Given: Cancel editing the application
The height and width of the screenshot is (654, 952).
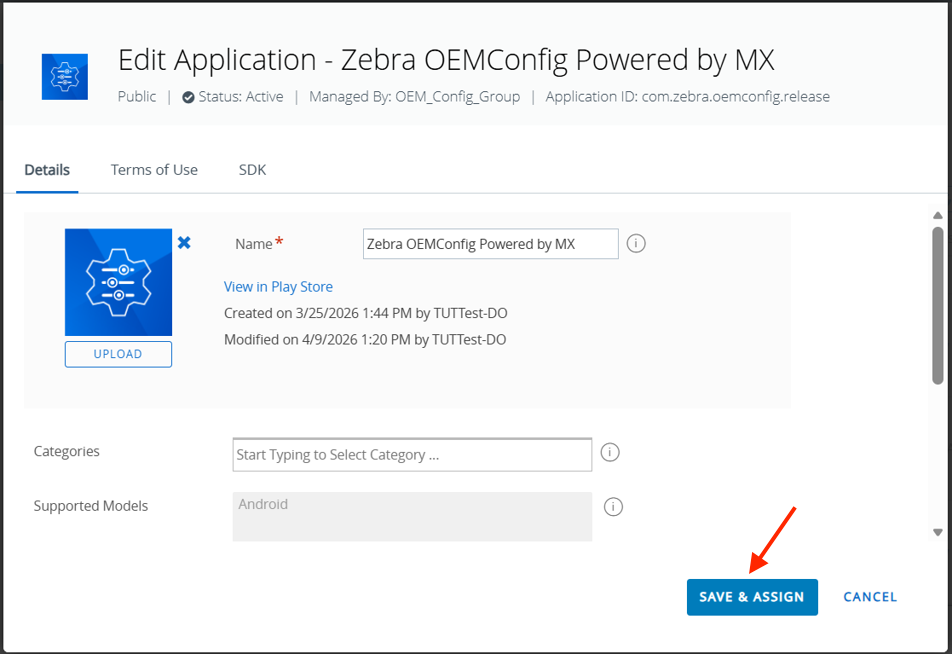Looking at the screenshot, I should coord(869,597).
